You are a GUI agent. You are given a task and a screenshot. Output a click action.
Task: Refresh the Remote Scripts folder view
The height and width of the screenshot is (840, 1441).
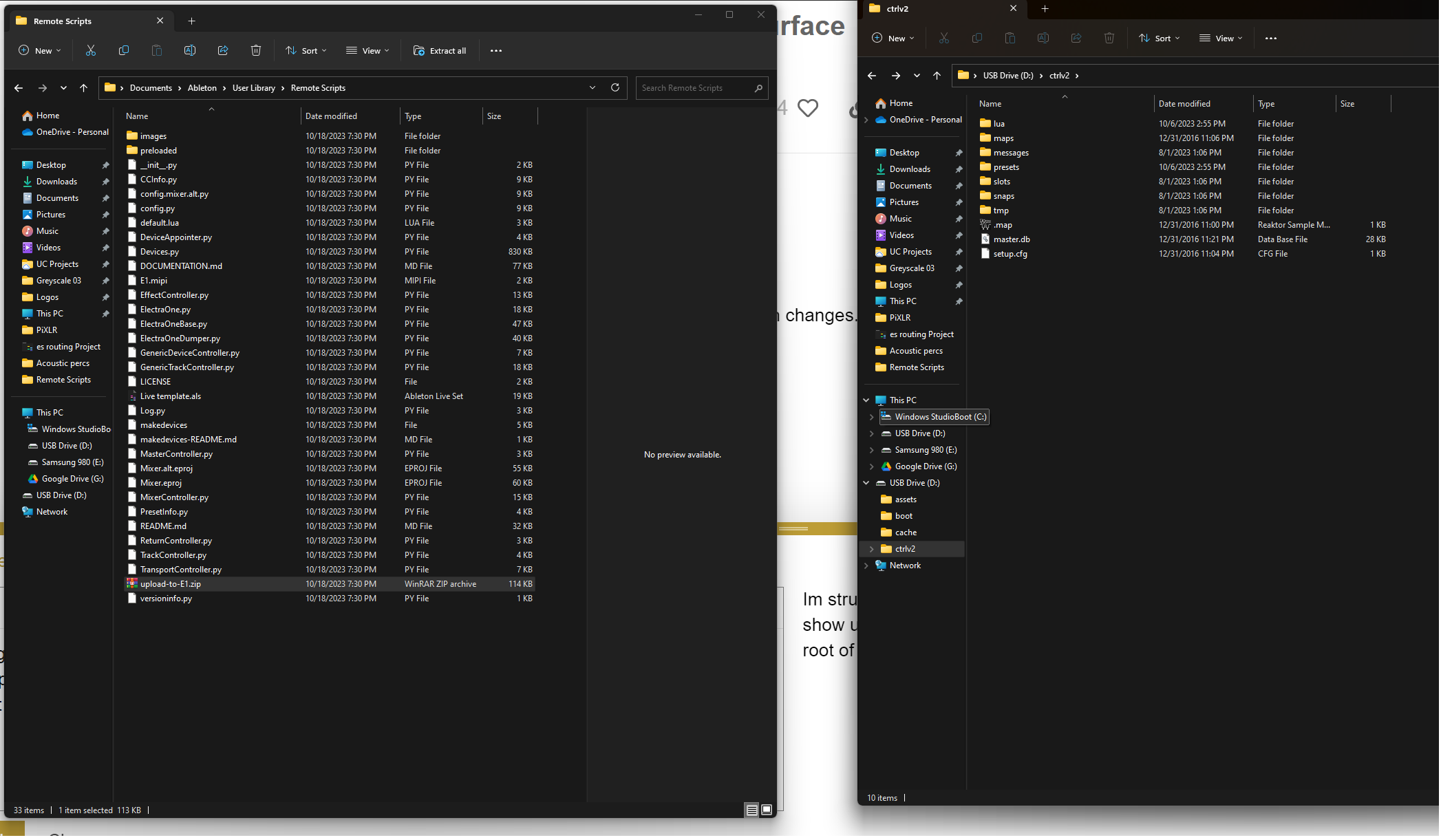point(615,88)
